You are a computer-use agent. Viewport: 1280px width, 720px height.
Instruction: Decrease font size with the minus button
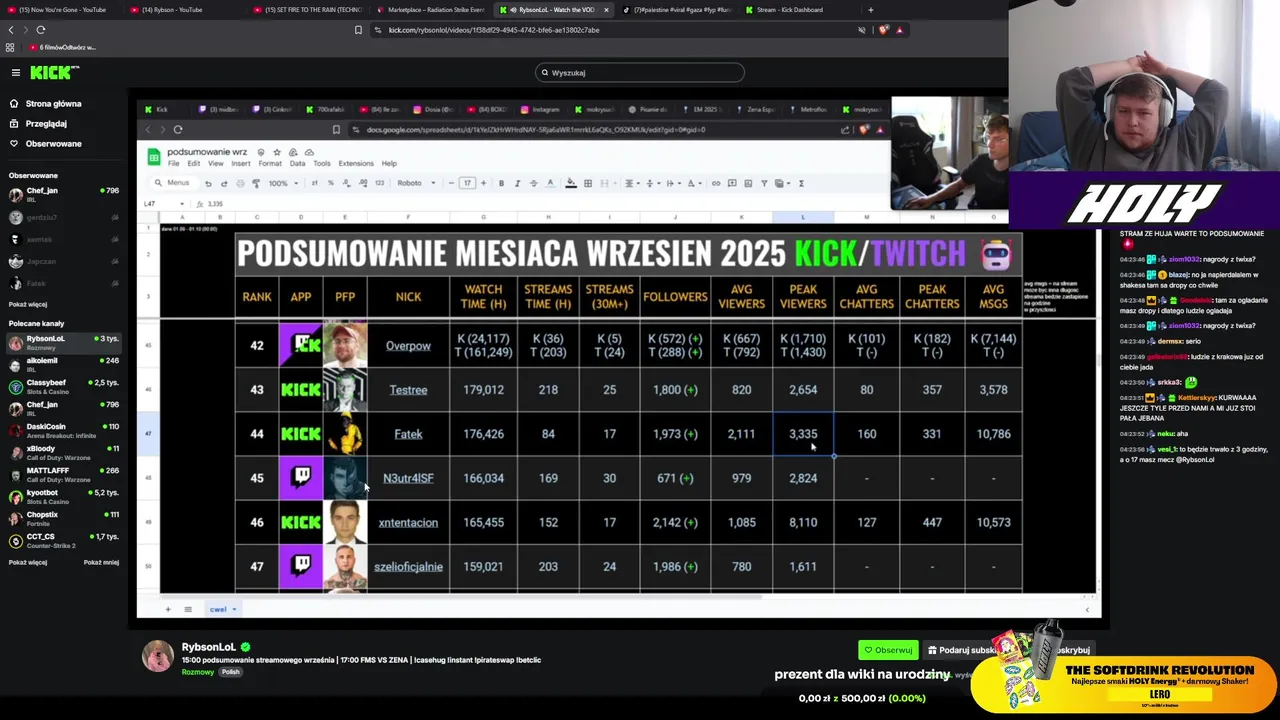coord(451,183)
